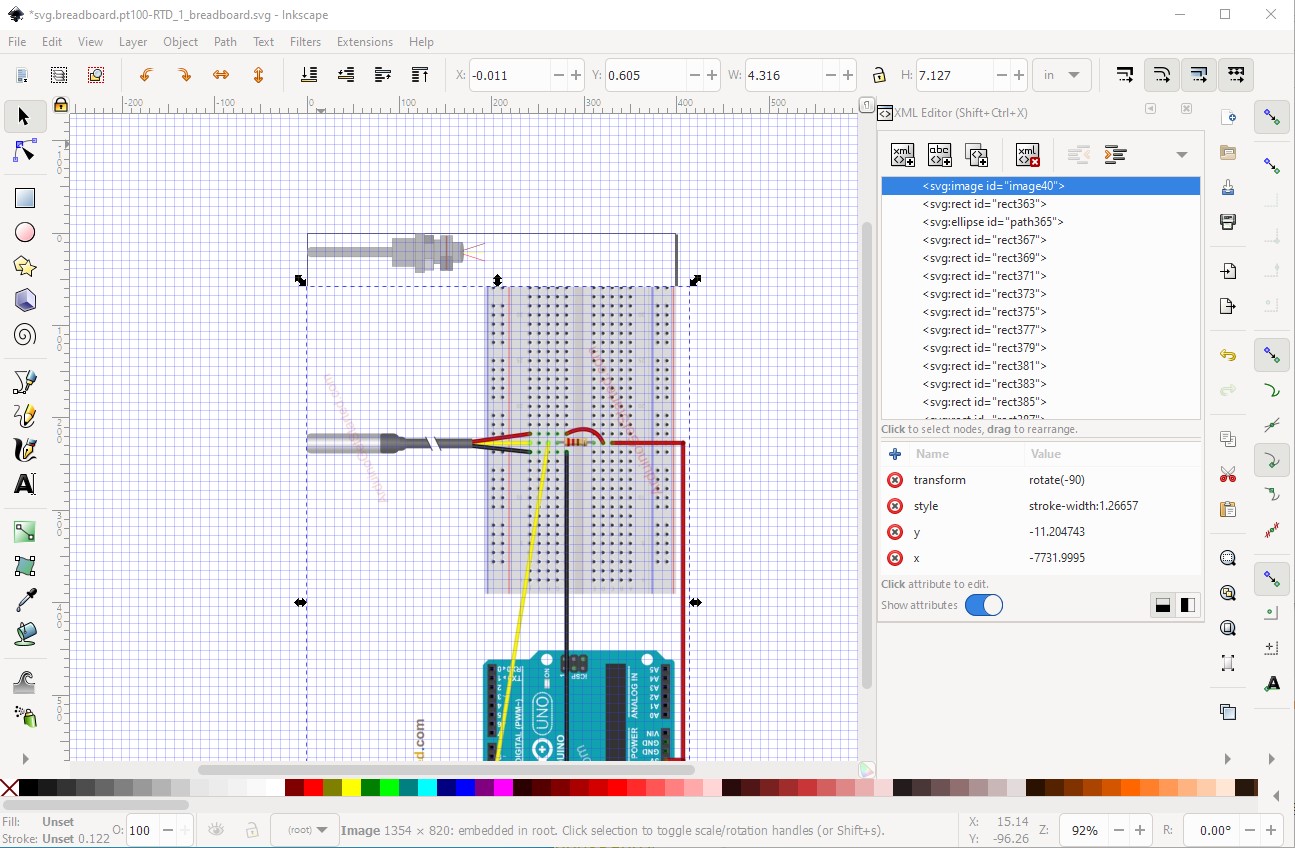
Task: Add new XML text node
Action: [x=939, y=155]
